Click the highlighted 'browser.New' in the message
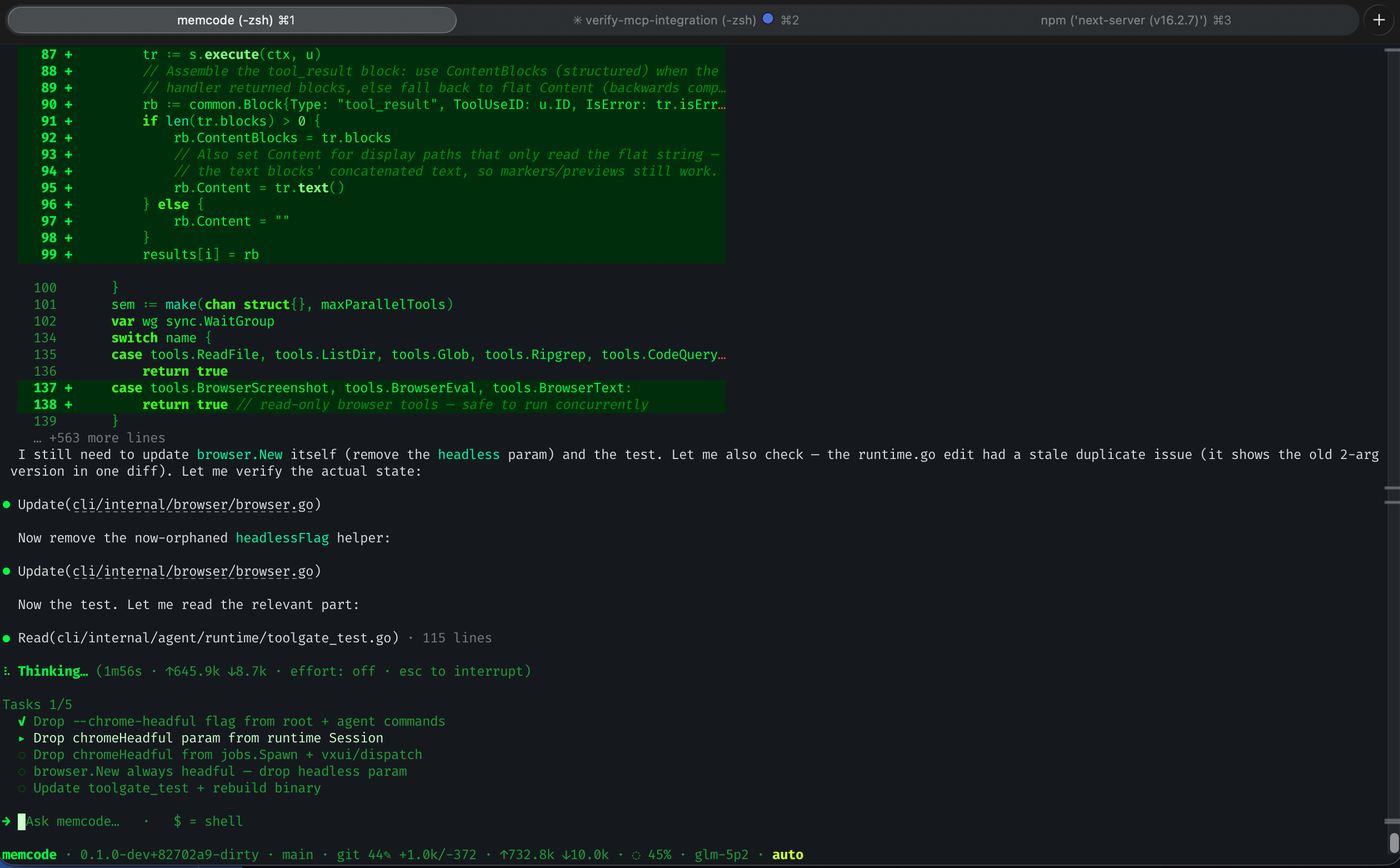Viewport: 1400px width, 868px height. pyautogui.click(x=239, y=454)
